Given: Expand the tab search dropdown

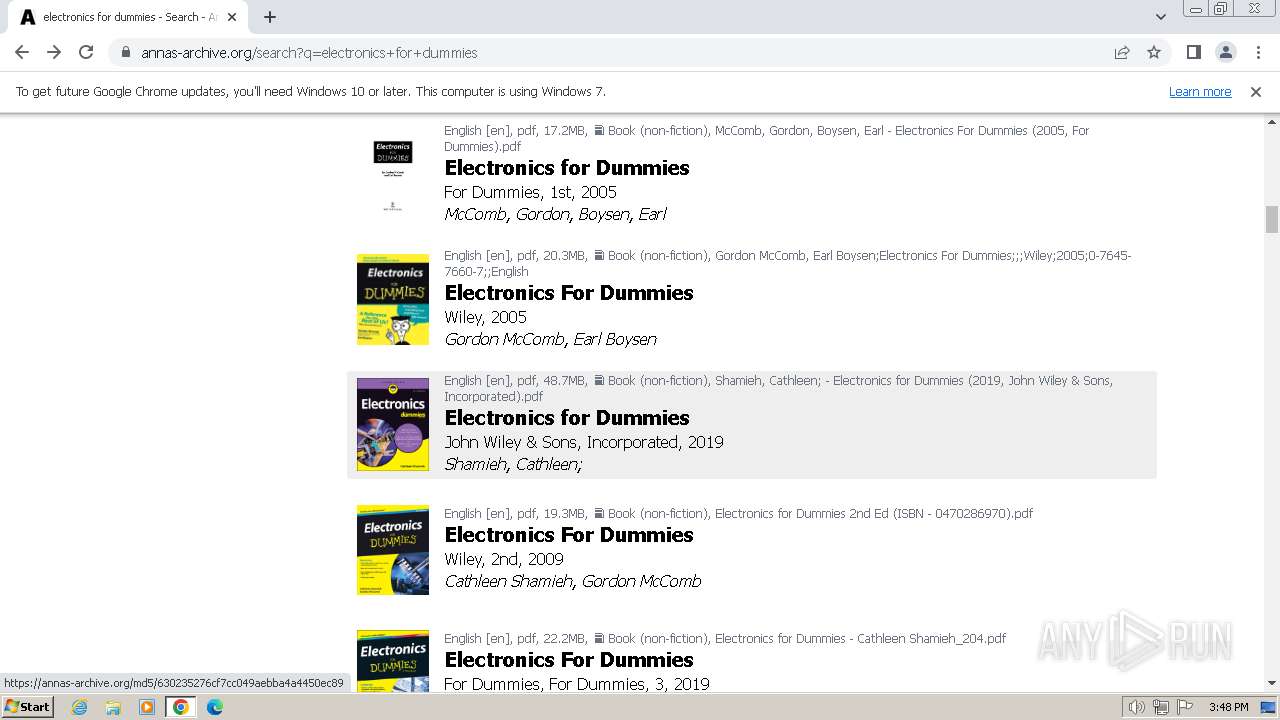Looking at the screenshot, I should pyautogui.click(x=1160, y=17).
